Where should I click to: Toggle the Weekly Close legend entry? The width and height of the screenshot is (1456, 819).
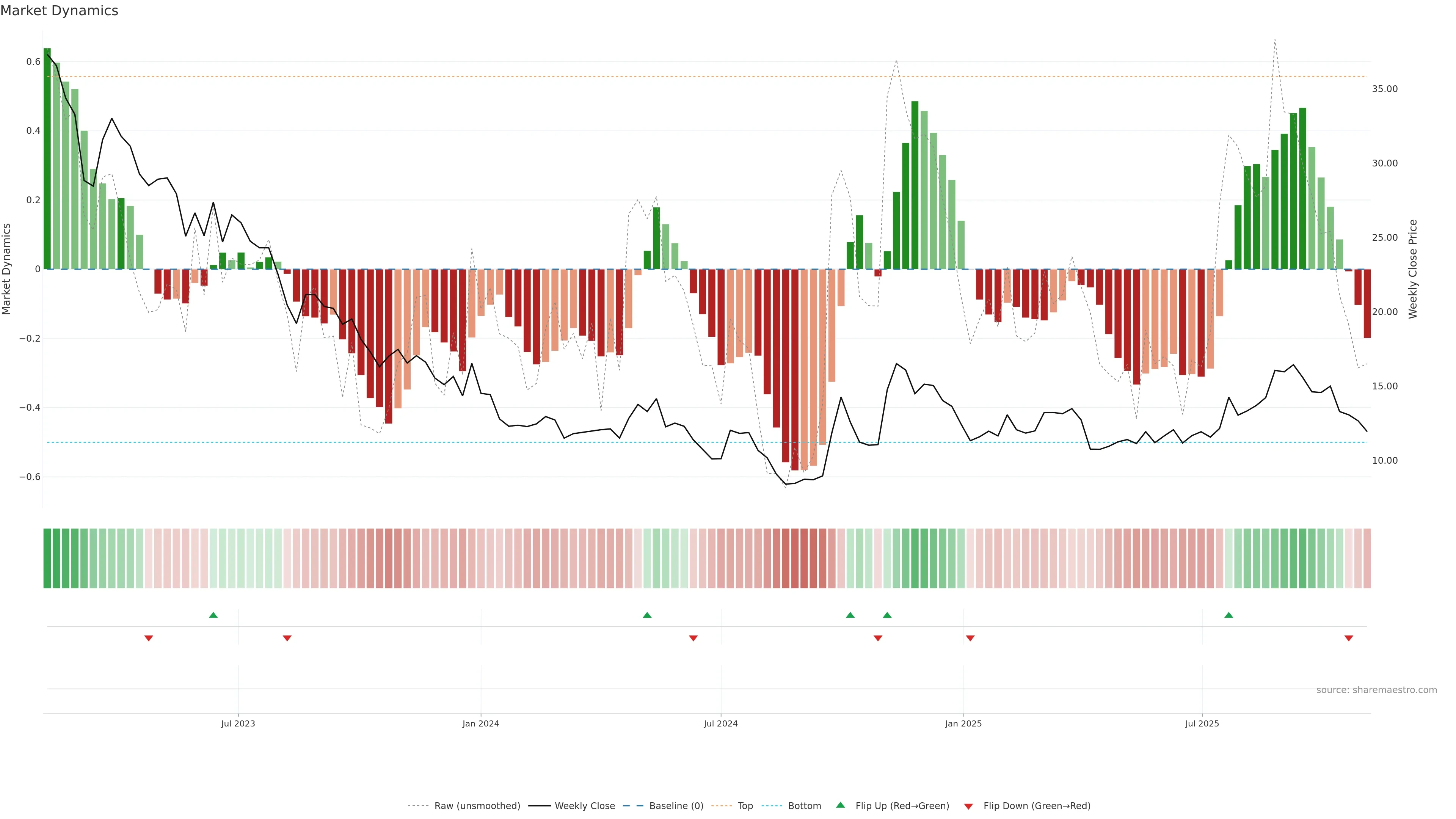pos(584,806)
